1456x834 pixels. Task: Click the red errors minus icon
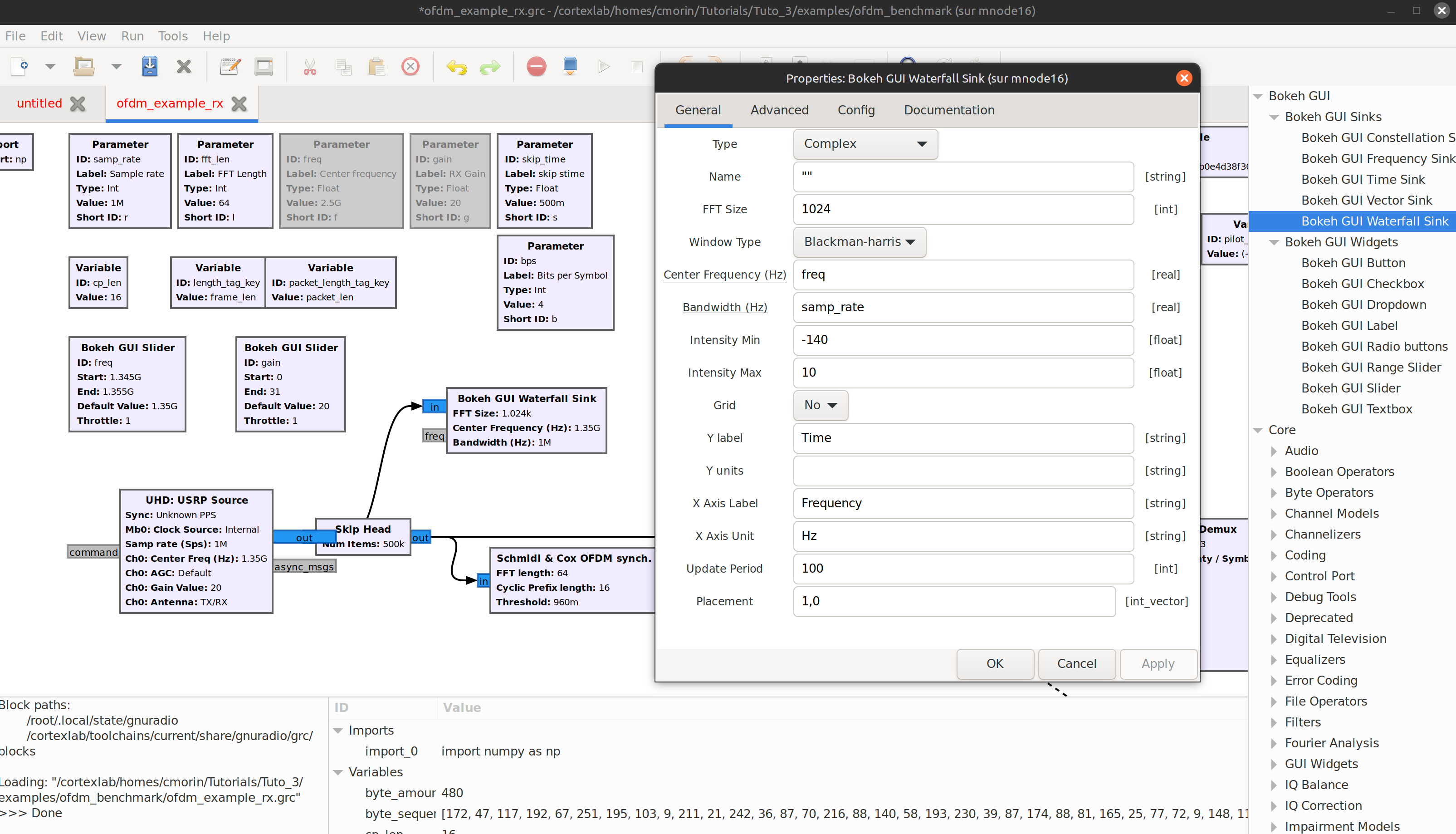[536, 66]
